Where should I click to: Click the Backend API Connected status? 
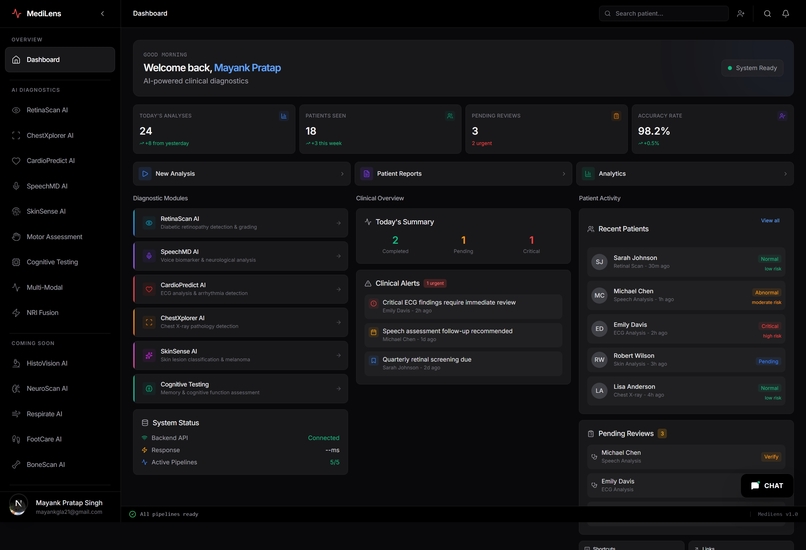click(323, 438)
